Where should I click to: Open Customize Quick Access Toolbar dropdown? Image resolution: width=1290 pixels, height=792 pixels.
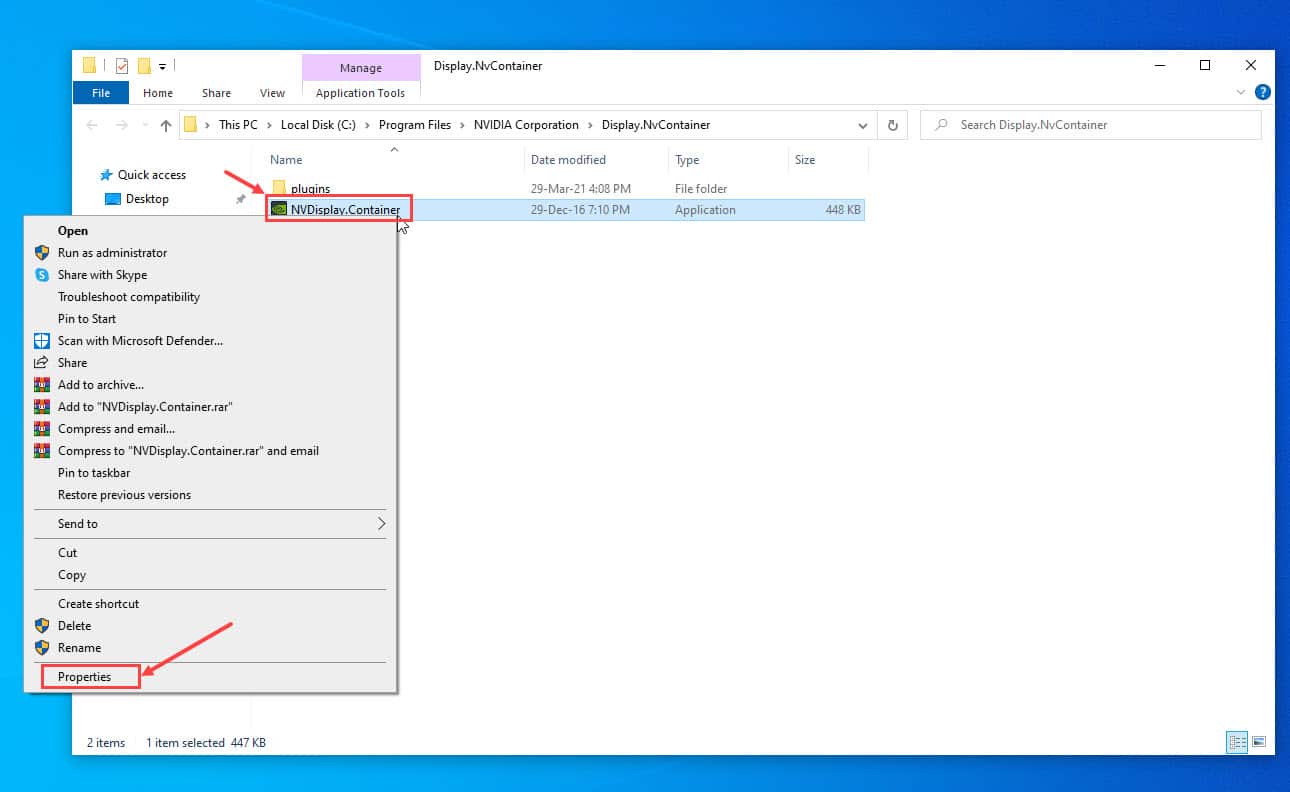pyautogui.click(x=162, y=67)
